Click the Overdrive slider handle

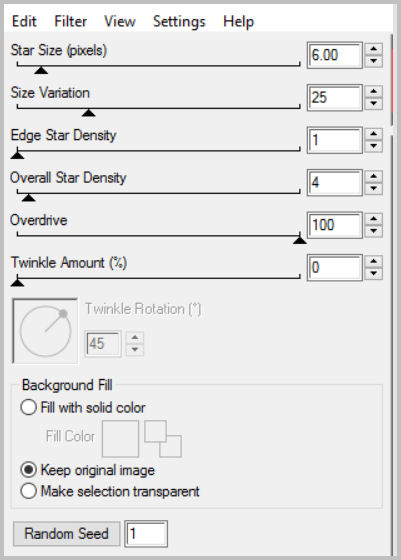[300, 240]
